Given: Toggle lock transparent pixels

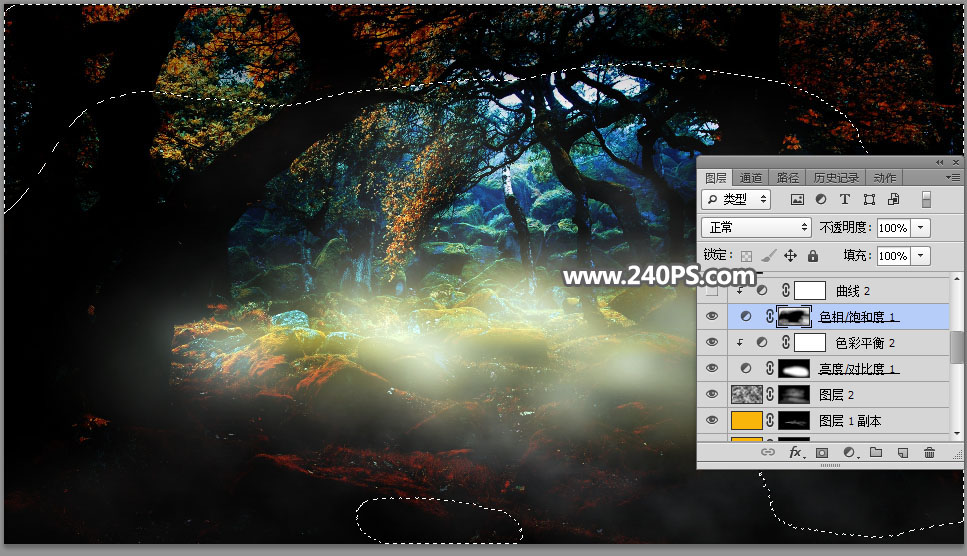Looking at the screenshot, I should pos(746,256).
